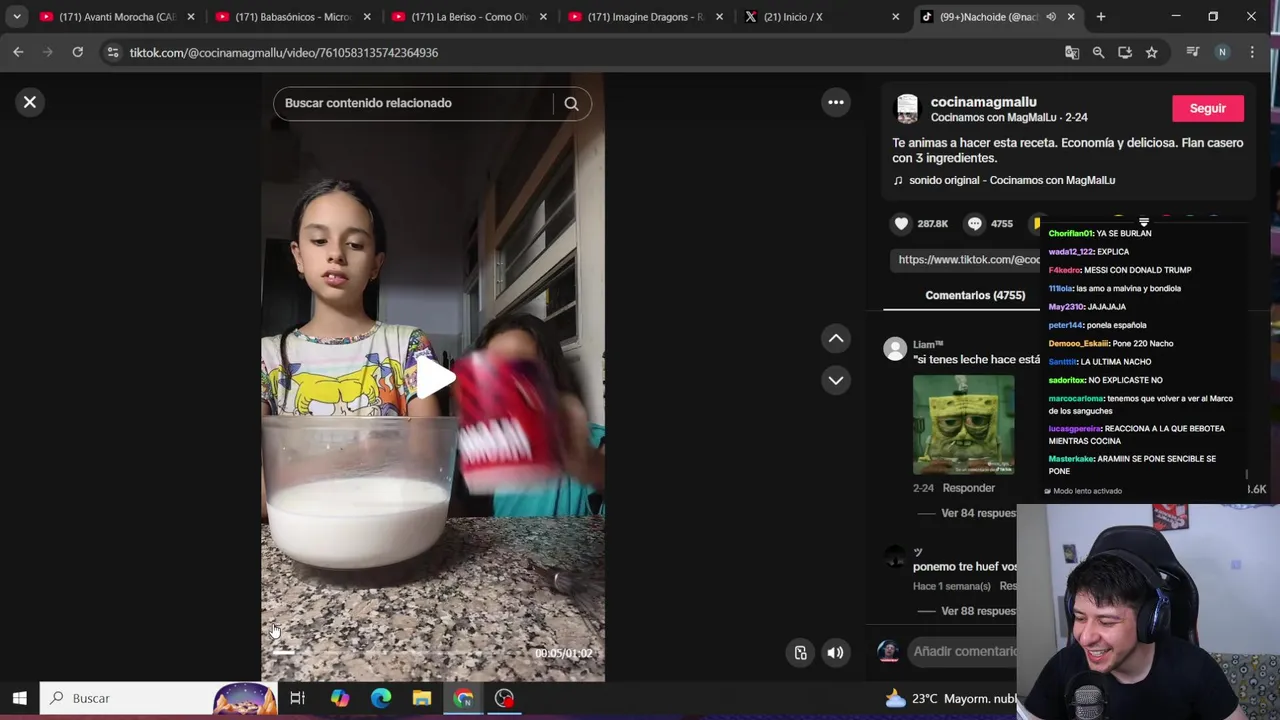Open the Chrome profile N avatar

(x=1222, y=52)
